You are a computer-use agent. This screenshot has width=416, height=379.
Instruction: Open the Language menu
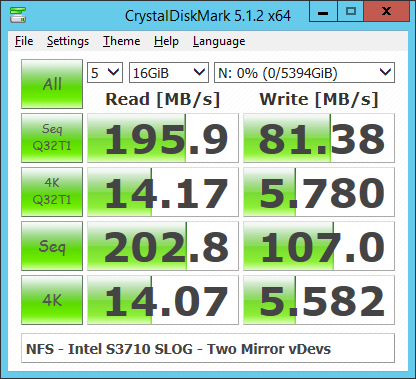(219, 41)
